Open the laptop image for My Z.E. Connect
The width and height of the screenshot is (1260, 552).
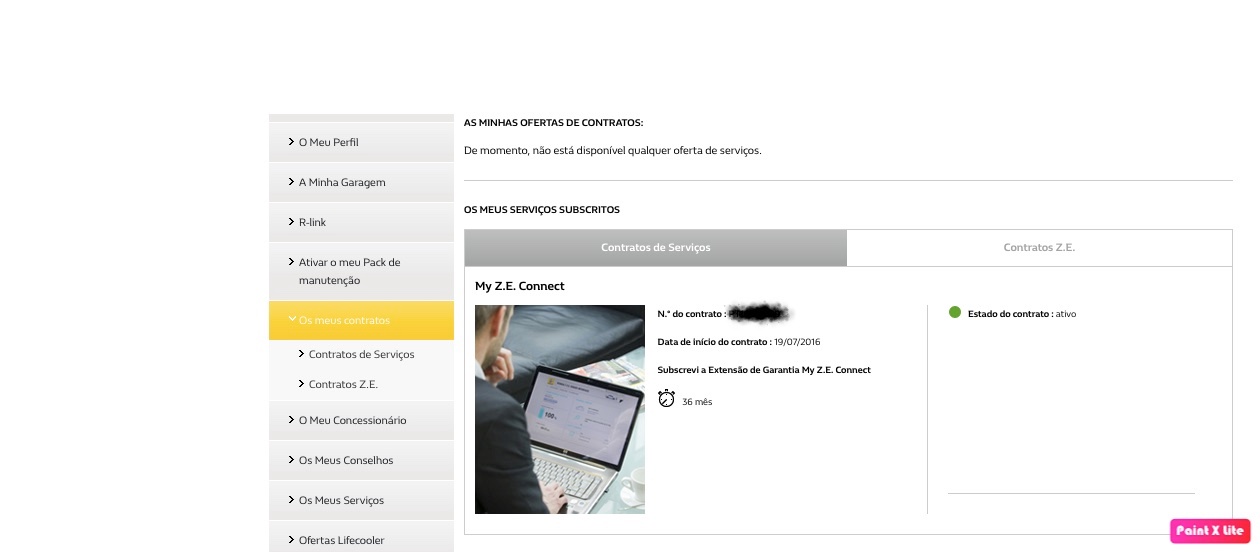[559, 409]
